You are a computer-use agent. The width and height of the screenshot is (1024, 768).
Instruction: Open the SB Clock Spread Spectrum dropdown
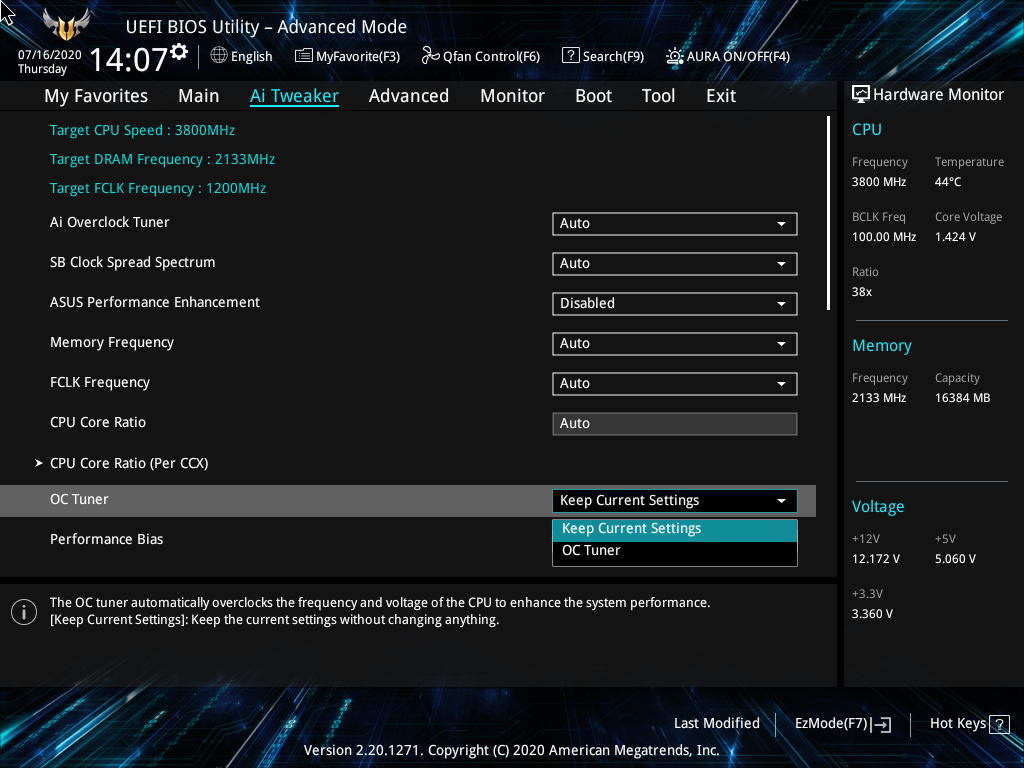(x=675, y=263)
